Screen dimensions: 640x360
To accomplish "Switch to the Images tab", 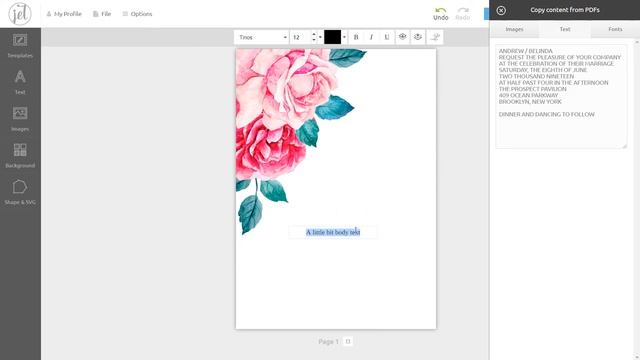I will (x=514, y=29).
